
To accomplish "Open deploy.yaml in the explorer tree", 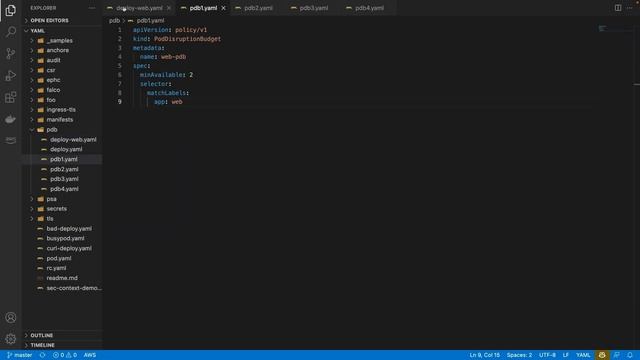I will (66, 149).
